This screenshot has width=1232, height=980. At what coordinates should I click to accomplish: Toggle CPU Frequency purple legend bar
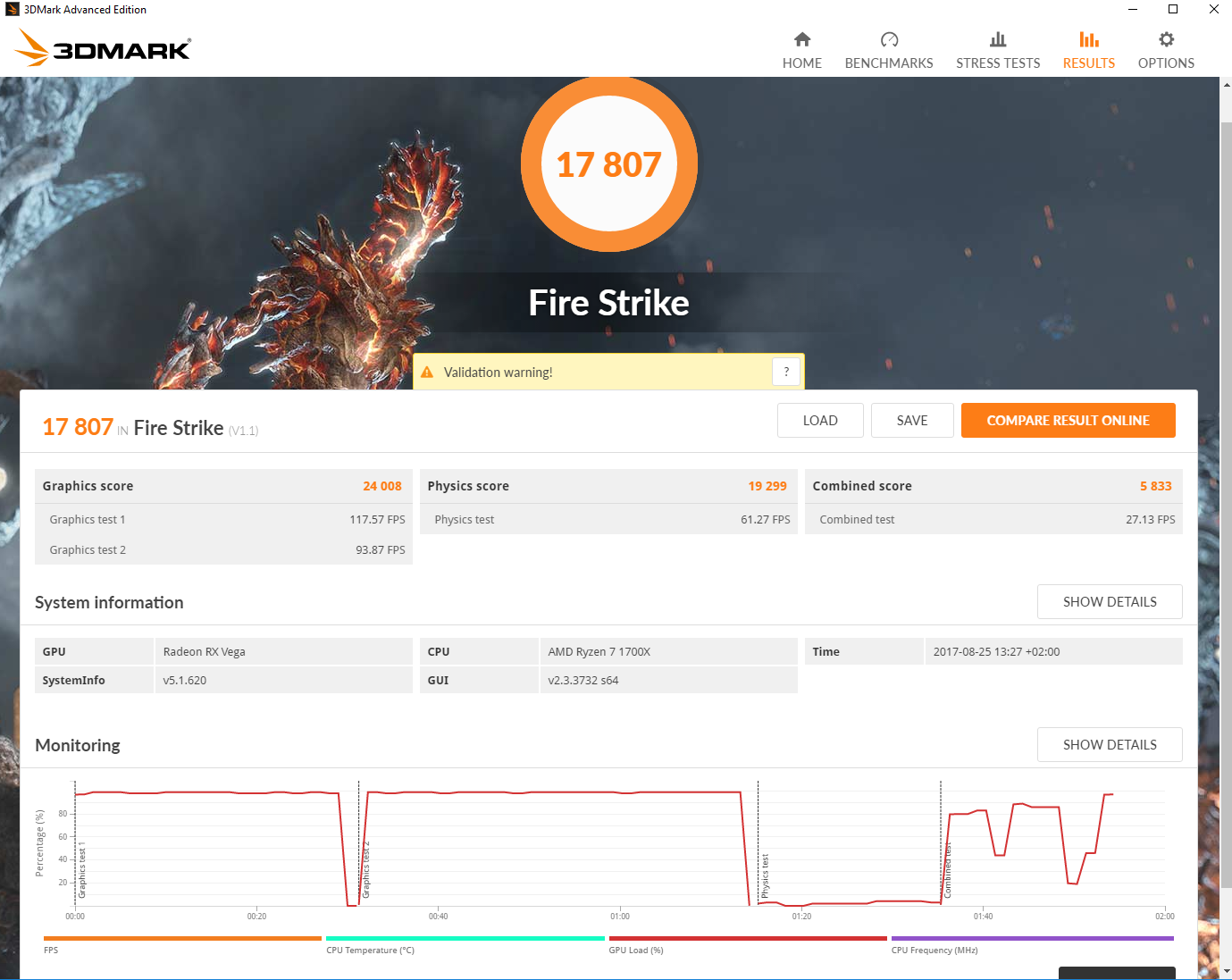(1033, 938)
